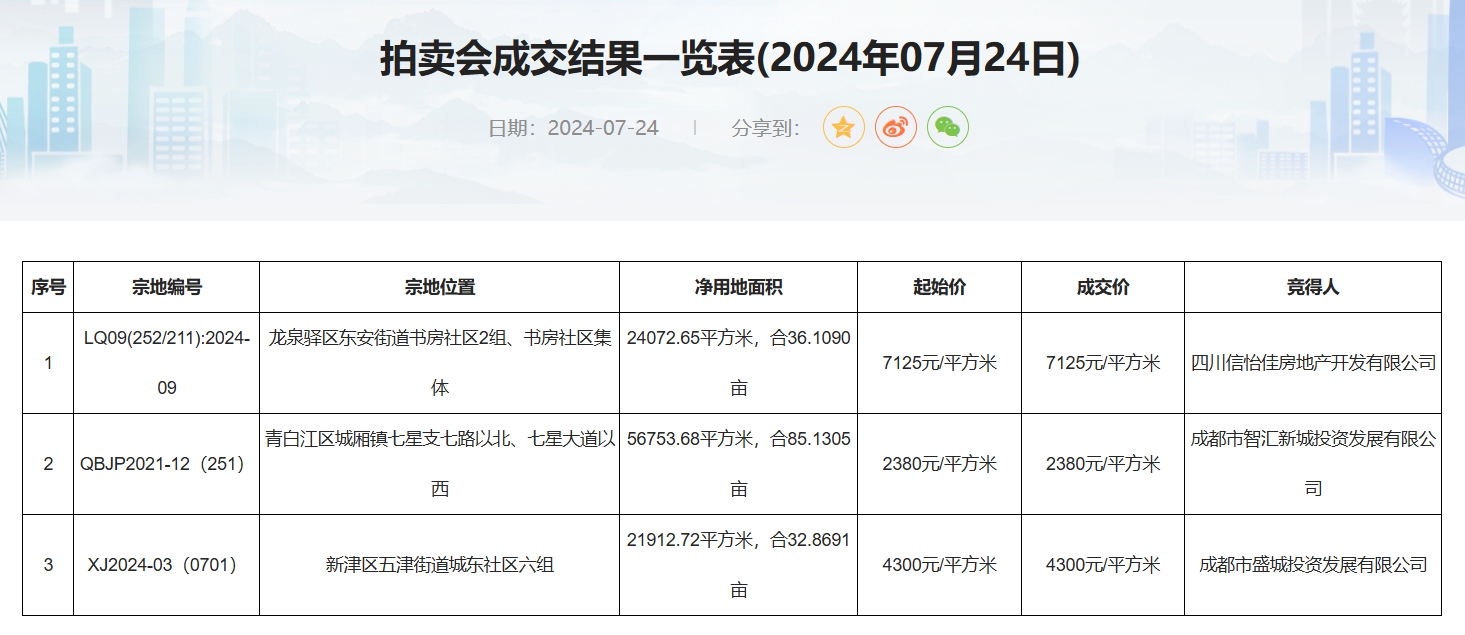This screenshot has height=635, width=1465.
Task: Click the 青白江区城厢镇 location cell
Action: 440,464
